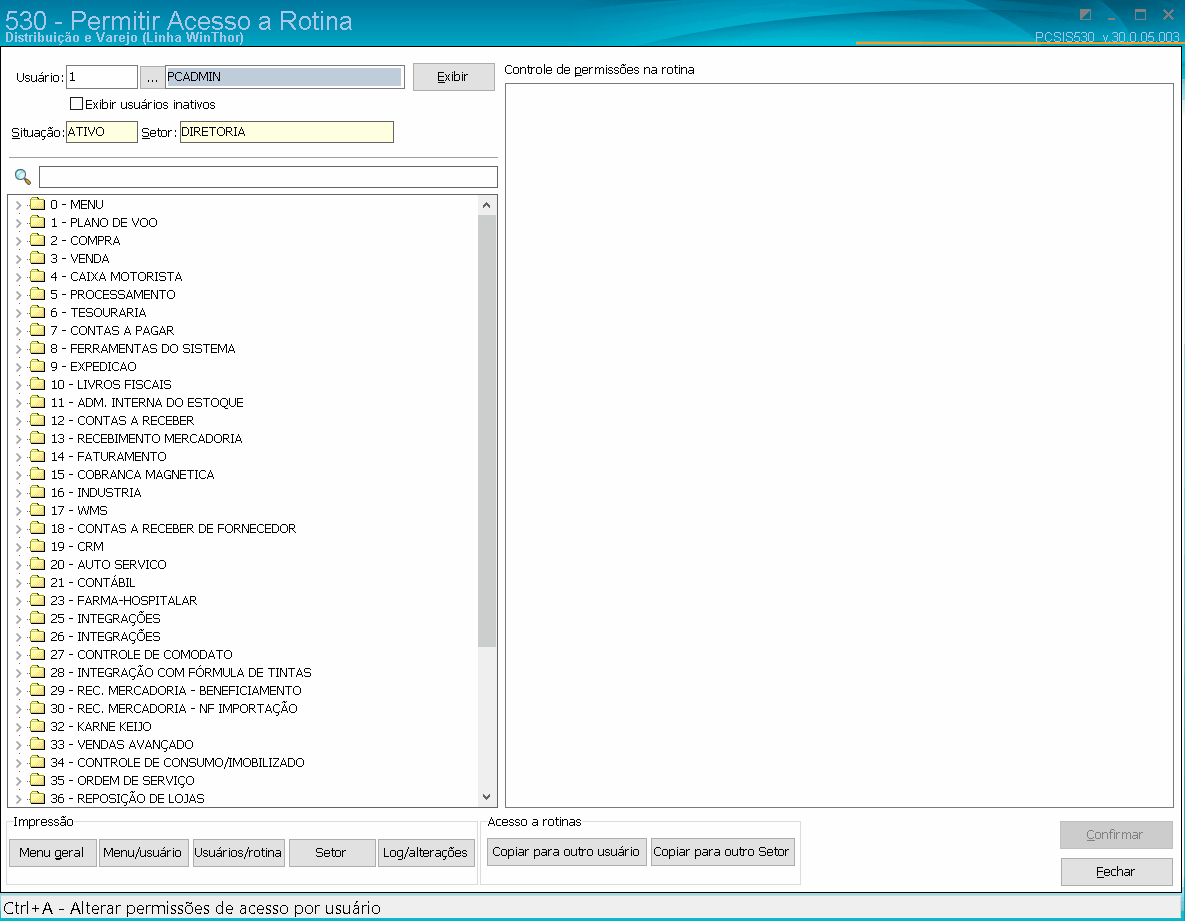
Task: Click the Situação ATIVO field
Action: point(102,131)
